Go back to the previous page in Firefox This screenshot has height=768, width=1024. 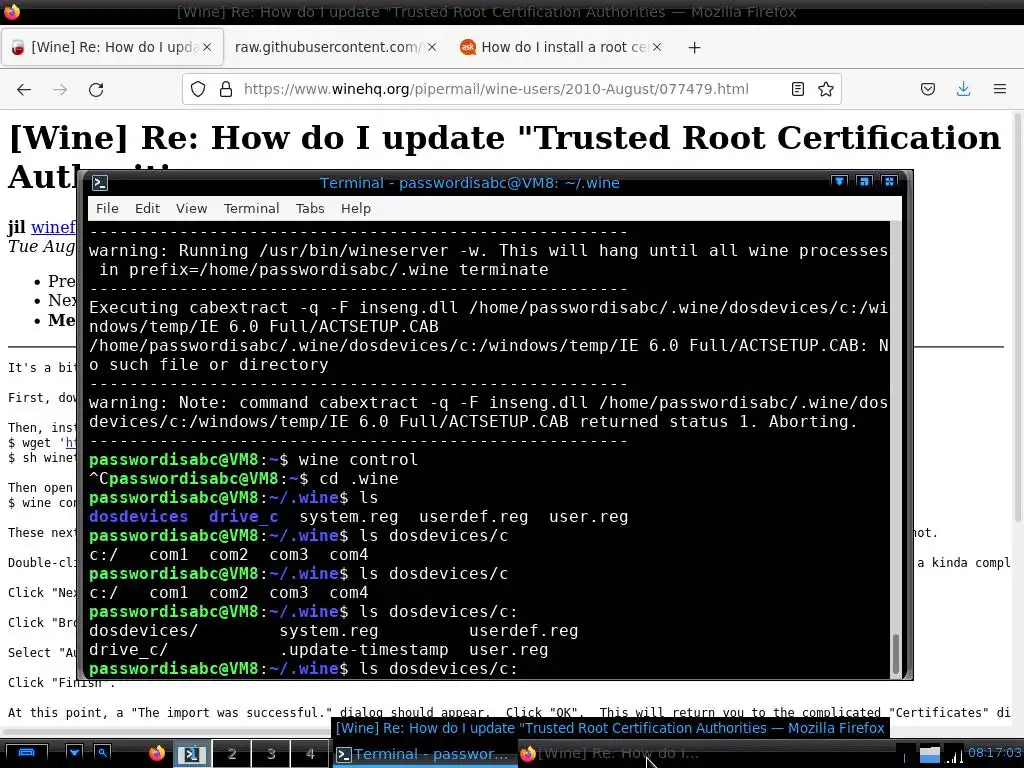[x=24, y=89]
